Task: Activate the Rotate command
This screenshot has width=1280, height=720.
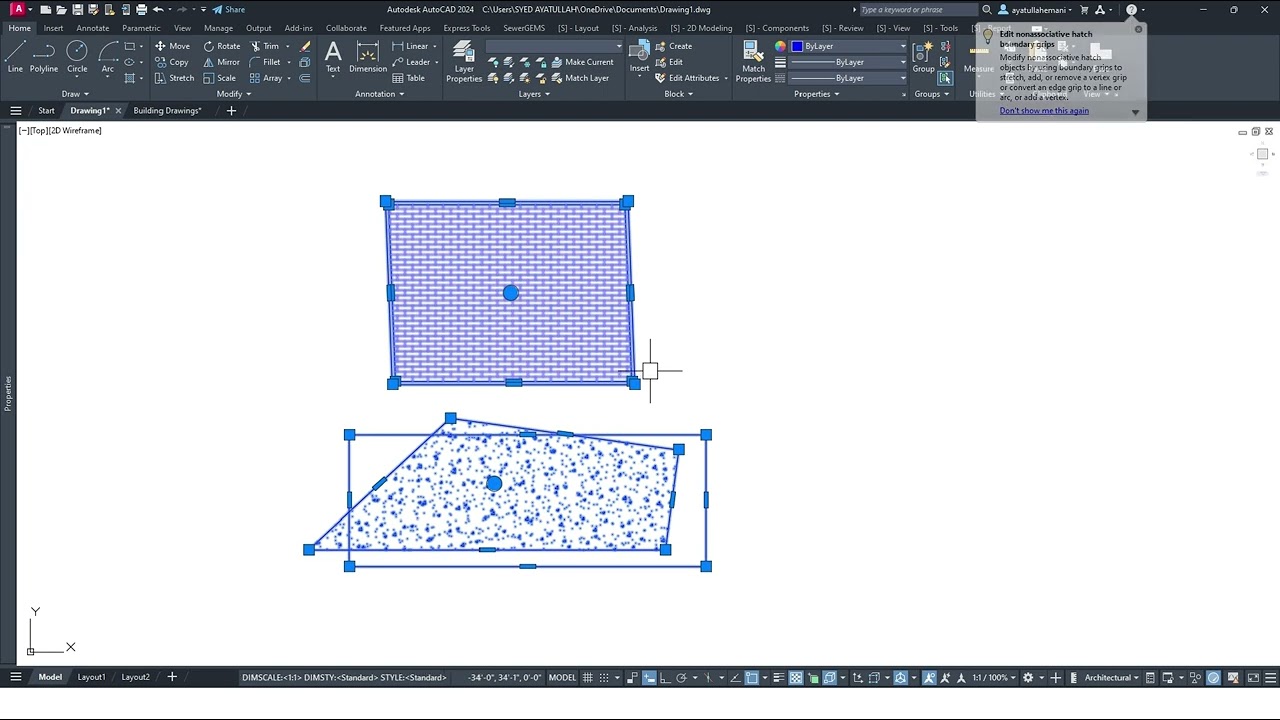Action: pos(222,46)
